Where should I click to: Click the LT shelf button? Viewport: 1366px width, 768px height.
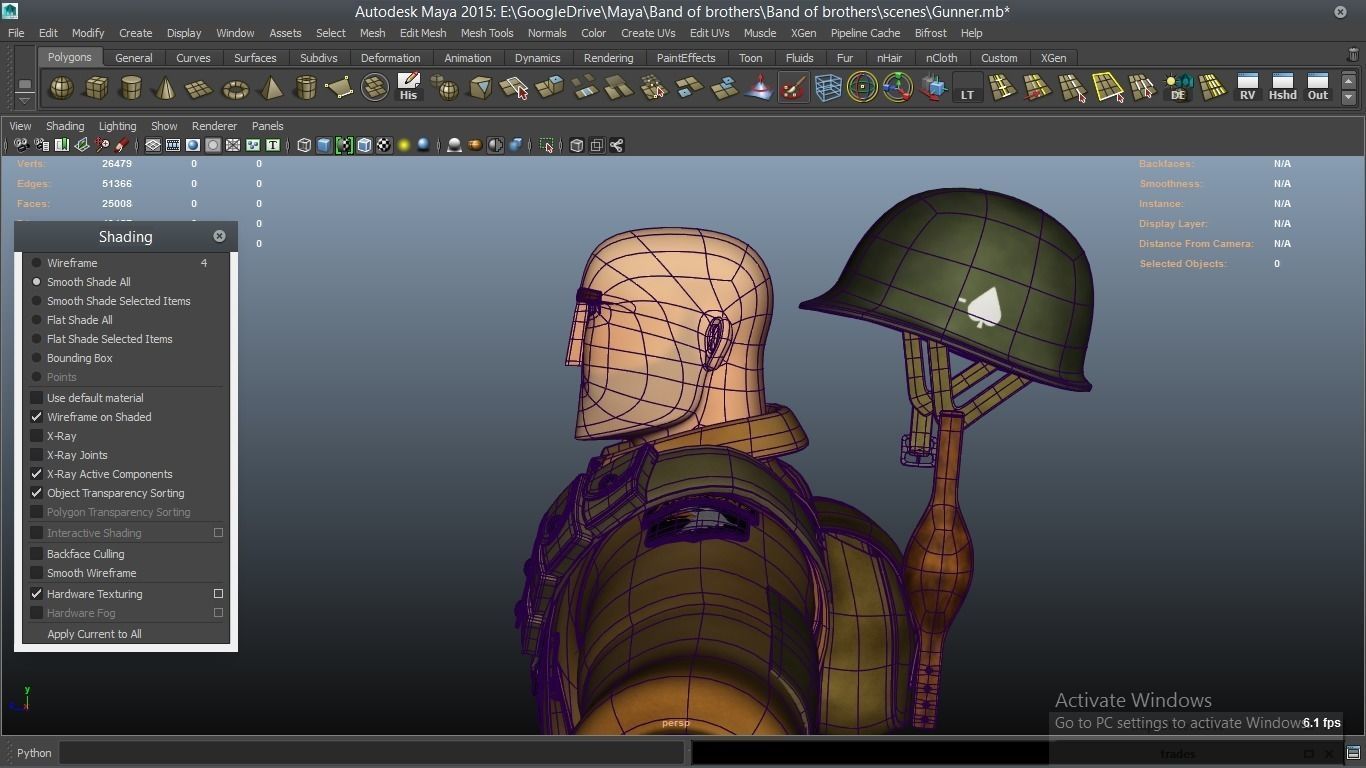point(967,88)
